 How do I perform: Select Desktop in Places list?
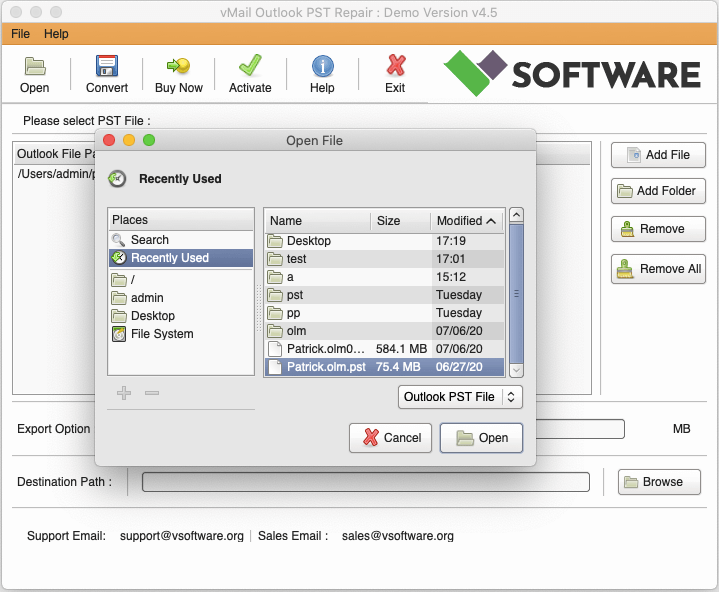pyautogui.click(x=181, y=316)
